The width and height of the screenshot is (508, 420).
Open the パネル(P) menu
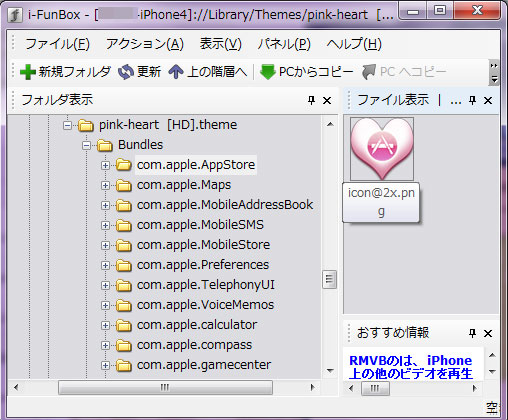(x=284, y=44)
